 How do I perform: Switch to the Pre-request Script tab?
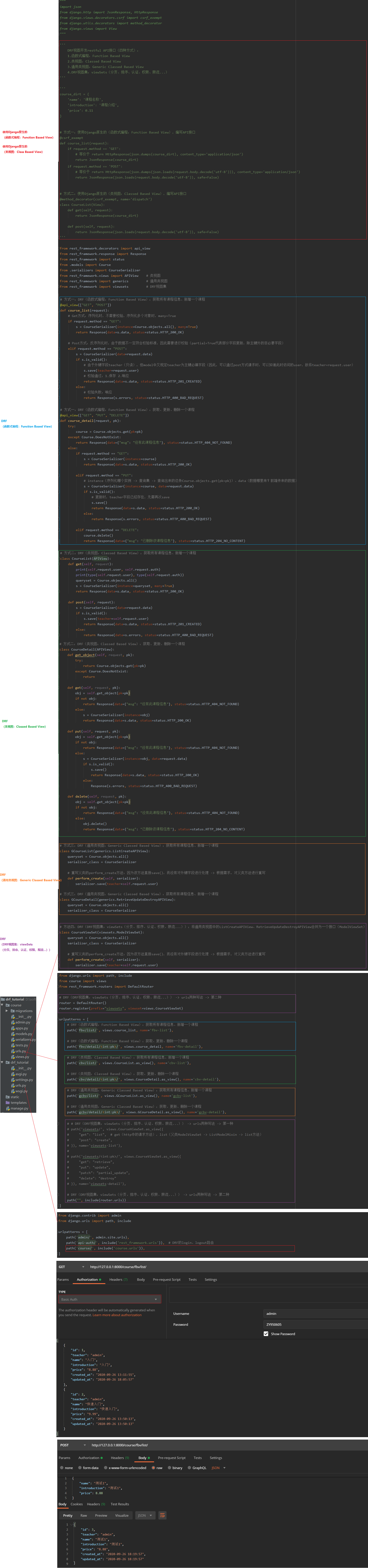pyautogui.click(x=166, y=1279)
